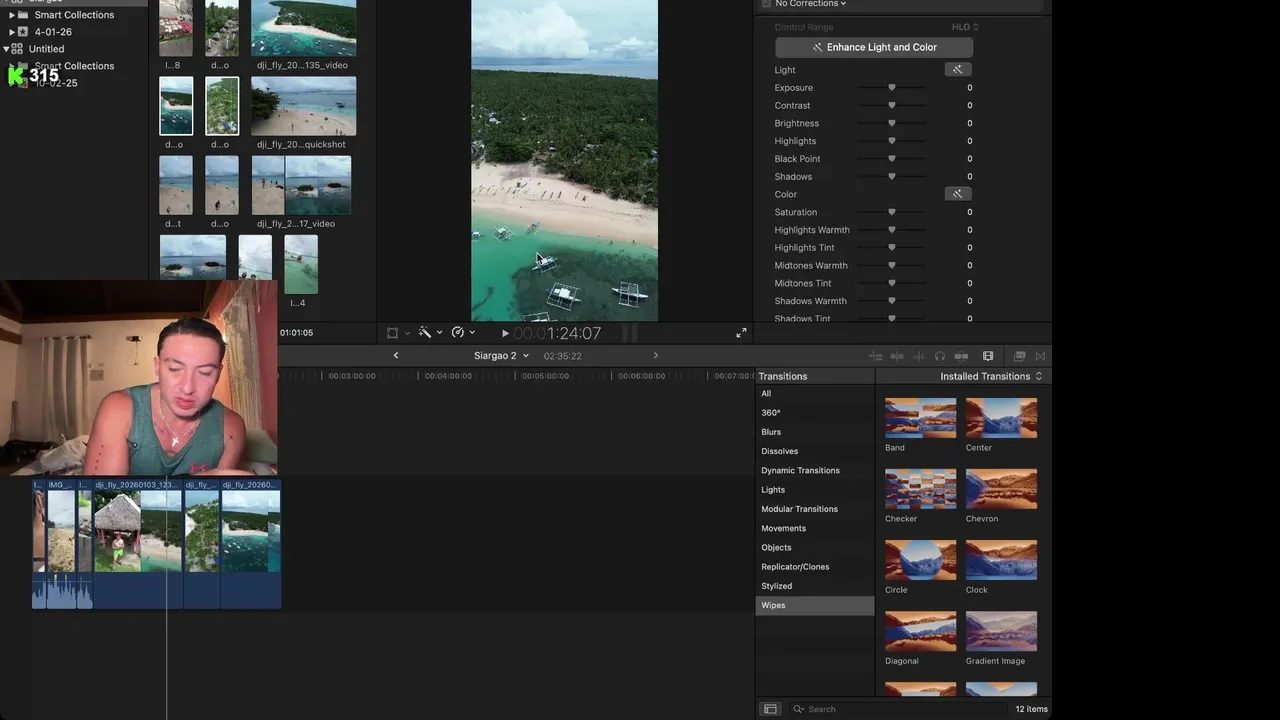This screenshot has height=720, width=1280.
Task: Select the Objects transitions category
Action: pos(815,548)
